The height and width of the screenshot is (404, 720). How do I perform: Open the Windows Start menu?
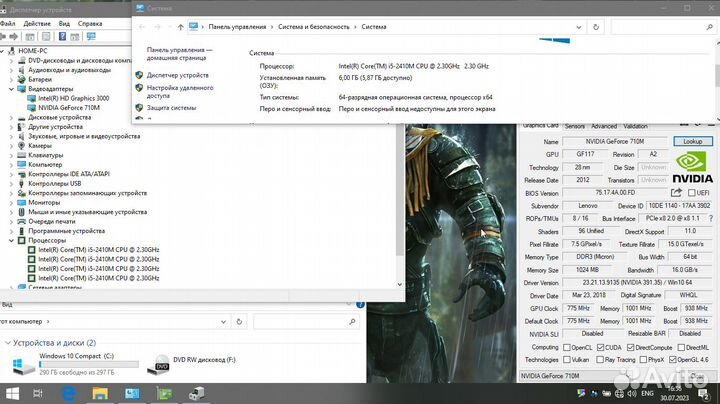(x=12, y=393)
